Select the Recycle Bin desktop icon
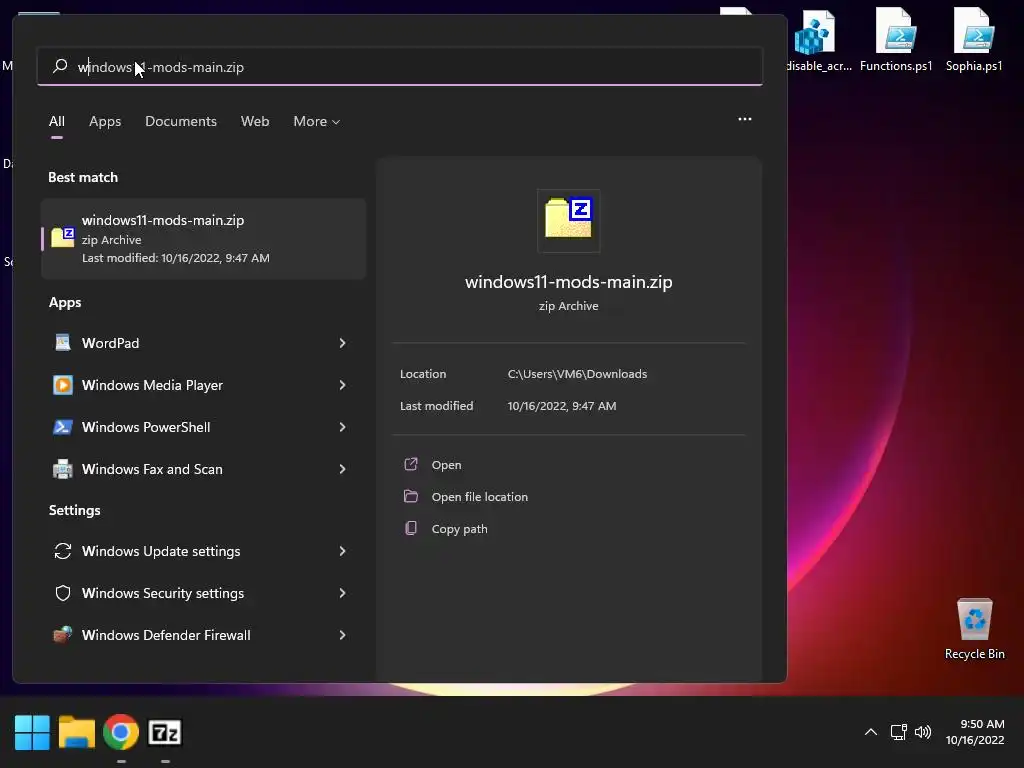The image size is (1024, 768). (974, 629)
